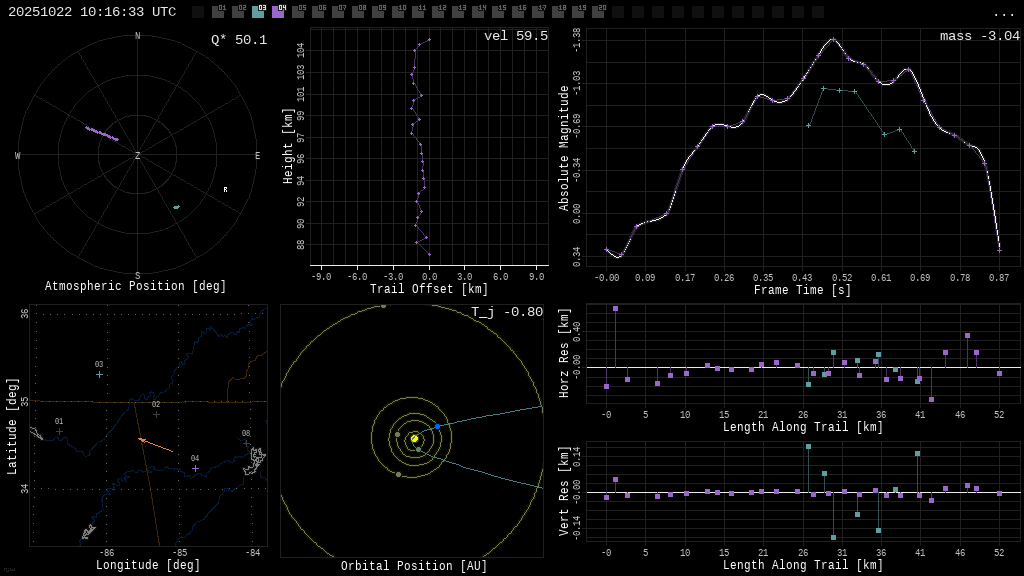Select station 01 marker on the map

click(59, 431)
